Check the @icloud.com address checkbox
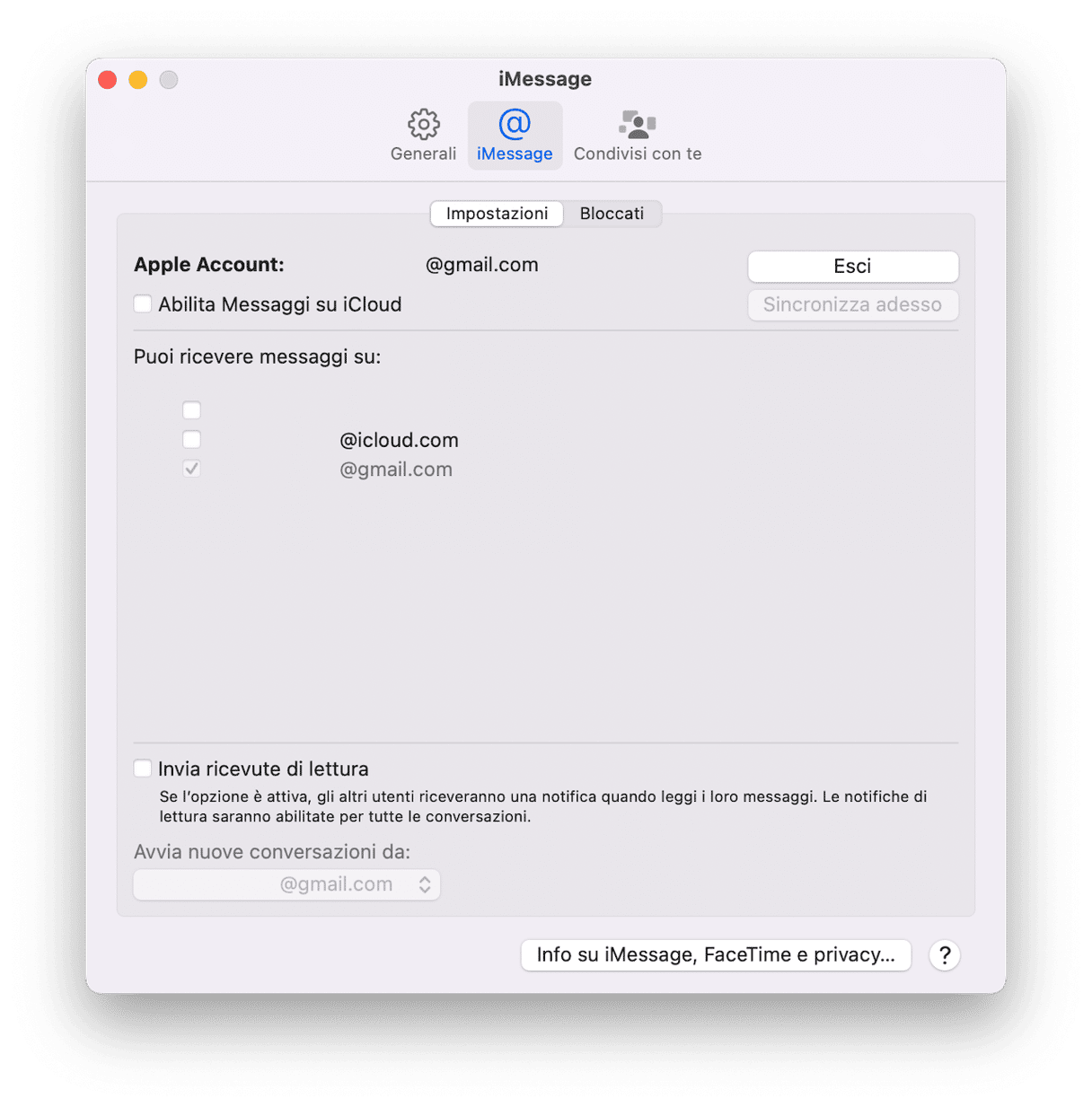The image size is (1092, 1107). point(191,439)
